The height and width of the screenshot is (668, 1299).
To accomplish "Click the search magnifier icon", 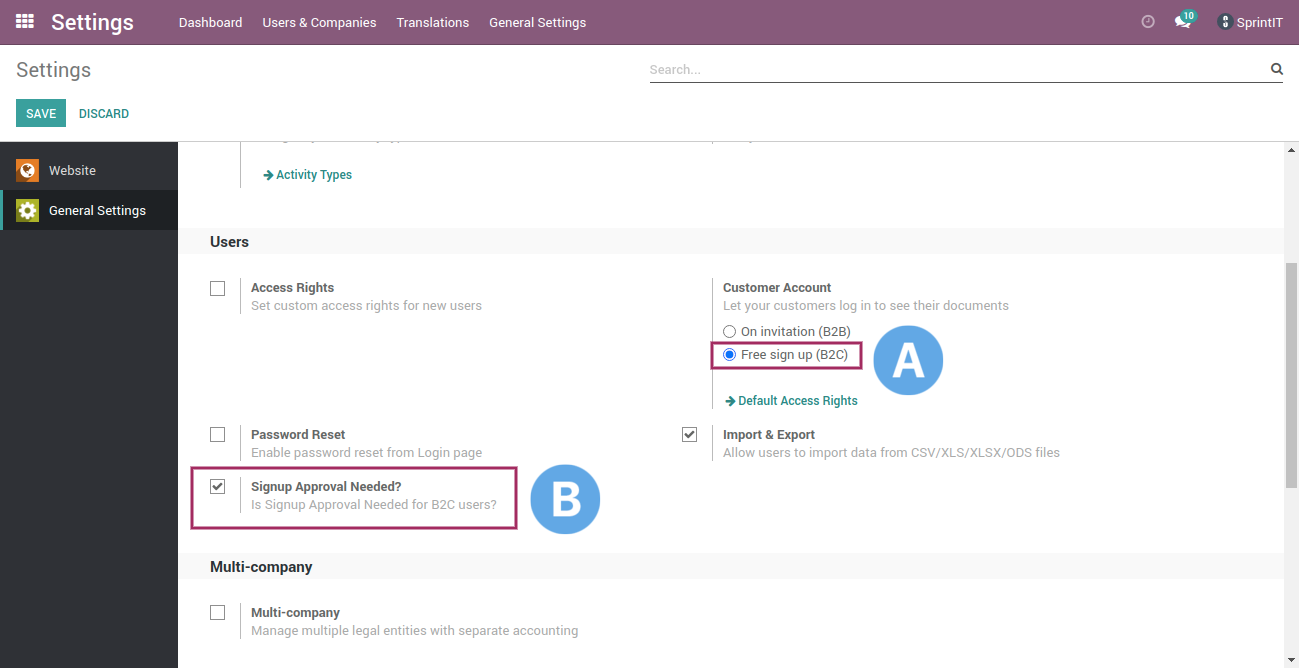I will [1276, 69].
